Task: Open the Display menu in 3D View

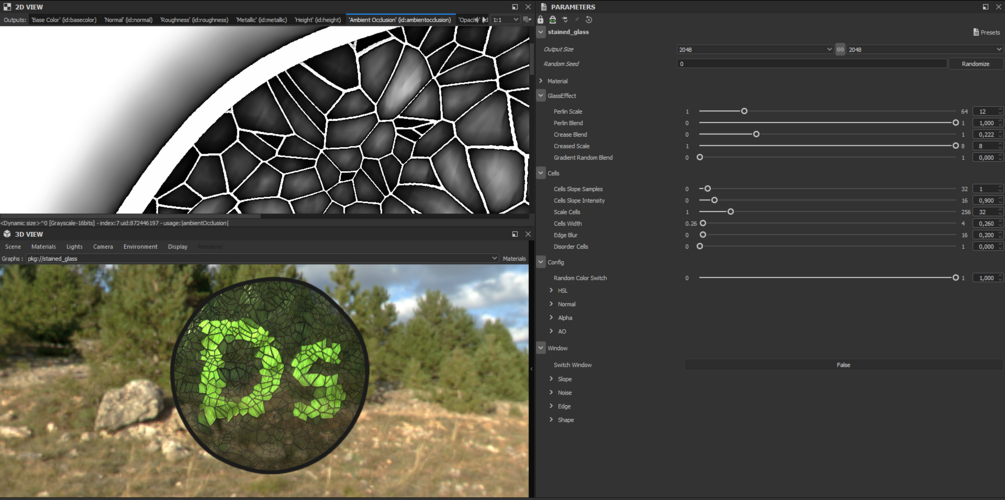Action: click(x=178, y=247)
